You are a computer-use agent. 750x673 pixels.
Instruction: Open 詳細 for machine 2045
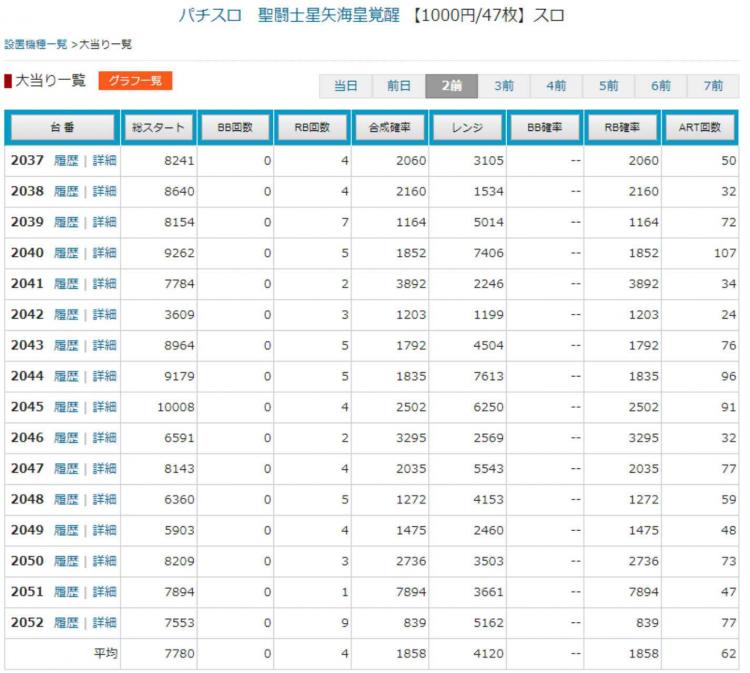(x=104, y=407)
